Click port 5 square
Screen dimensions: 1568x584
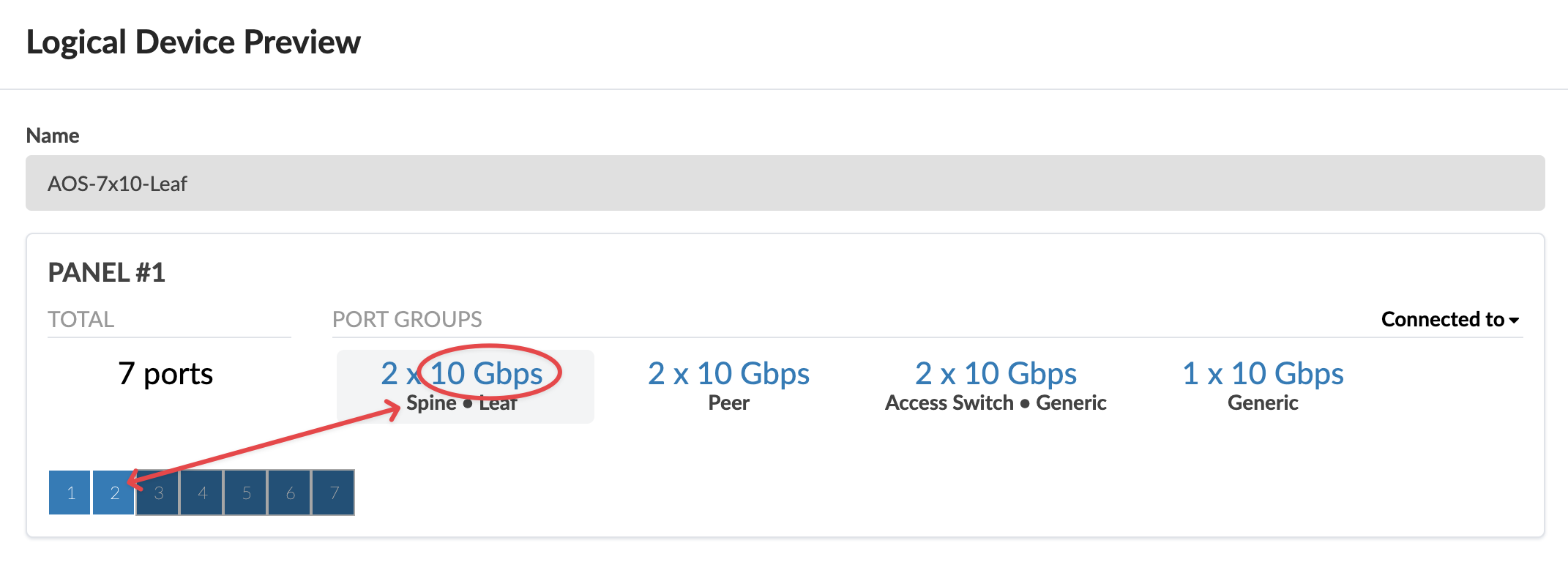(246, 493)
